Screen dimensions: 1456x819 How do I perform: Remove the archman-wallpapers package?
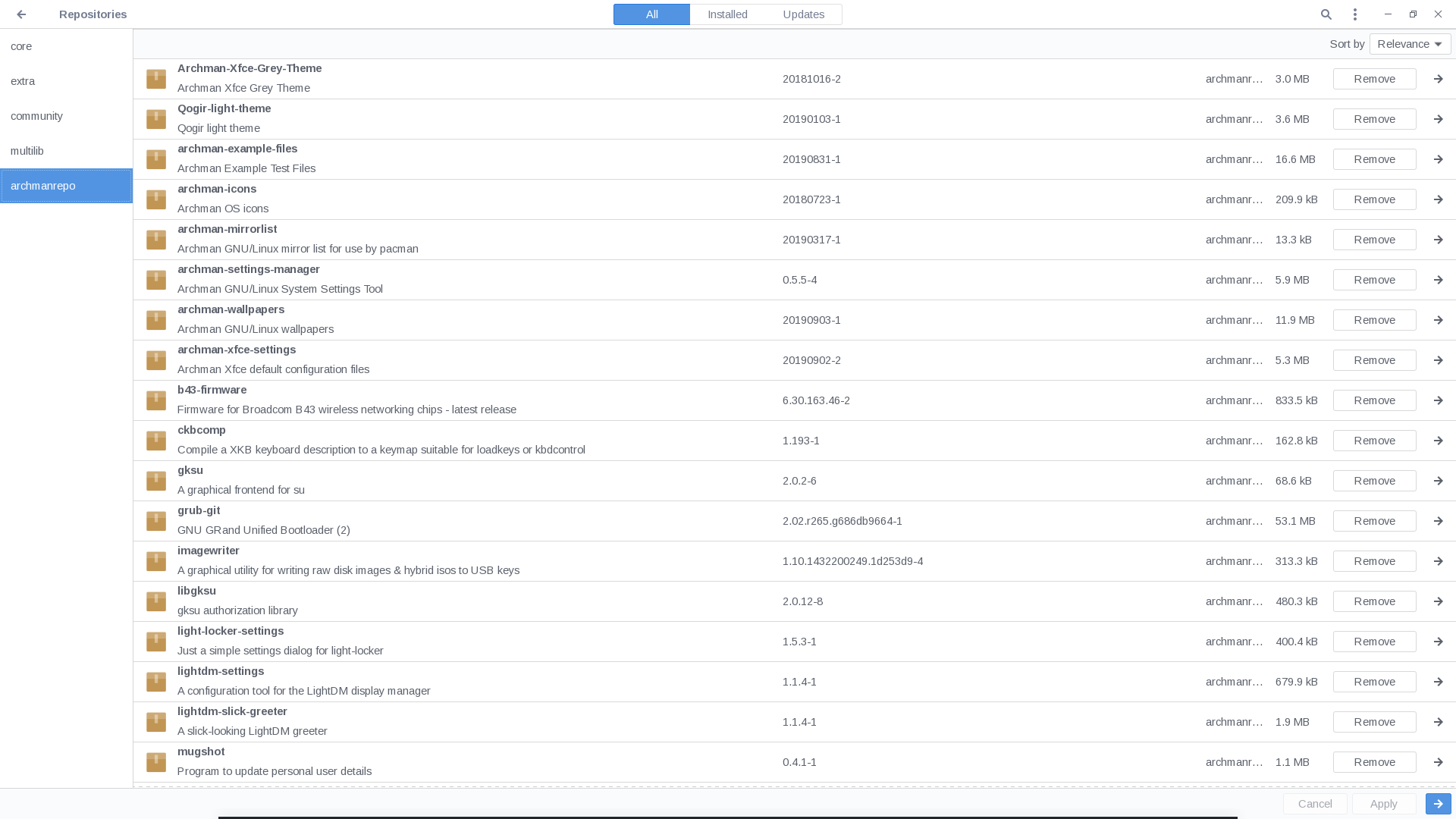coord(1374,320)
